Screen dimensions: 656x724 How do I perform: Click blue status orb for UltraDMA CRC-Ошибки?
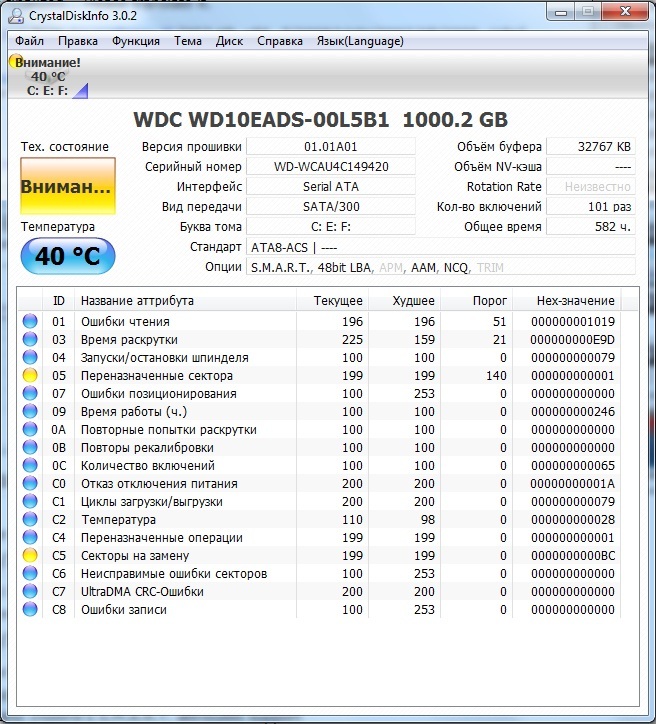[30, 592]
